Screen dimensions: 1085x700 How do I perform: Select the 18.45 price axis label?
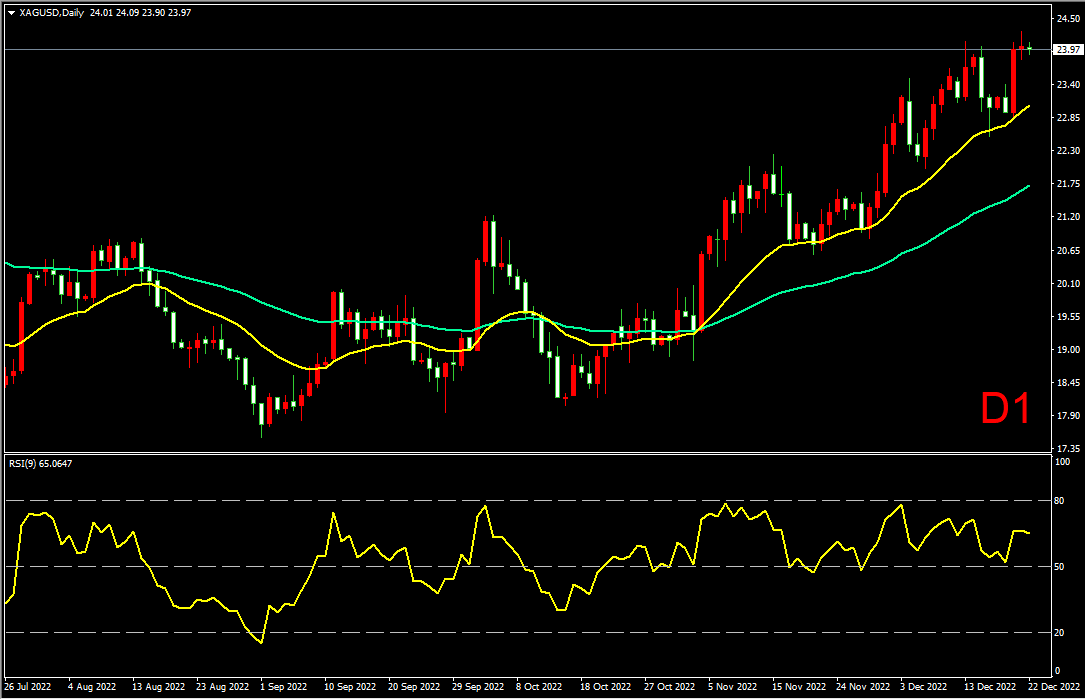coord(1068,383)
